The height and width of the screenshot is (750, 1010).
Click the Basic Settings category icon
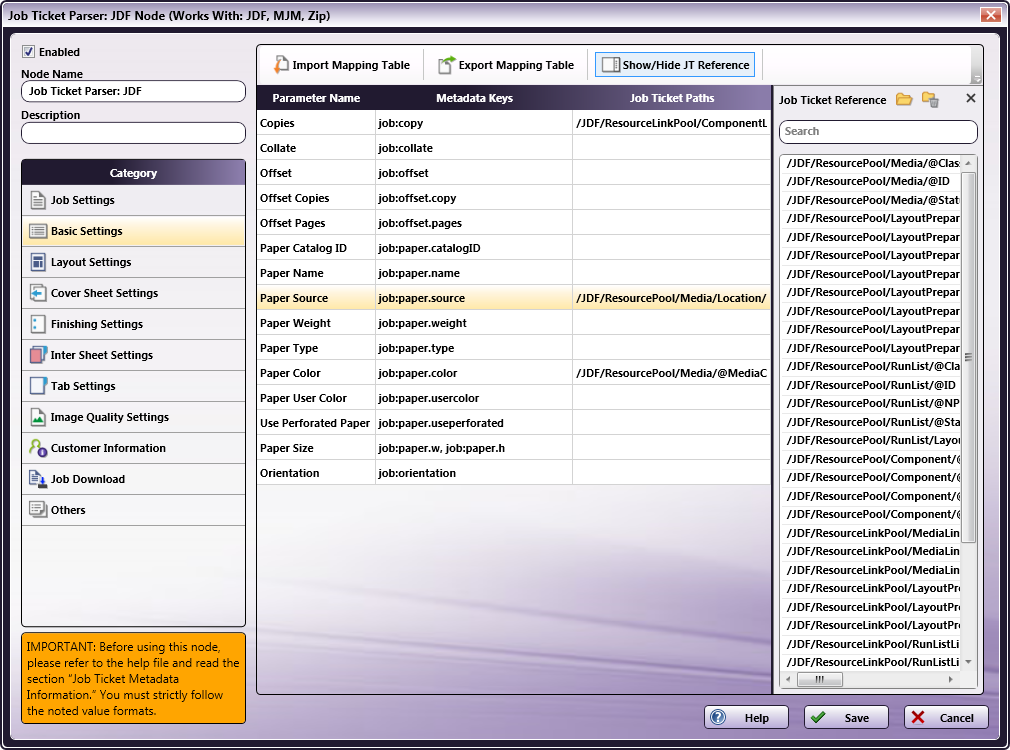coord(38,231)
